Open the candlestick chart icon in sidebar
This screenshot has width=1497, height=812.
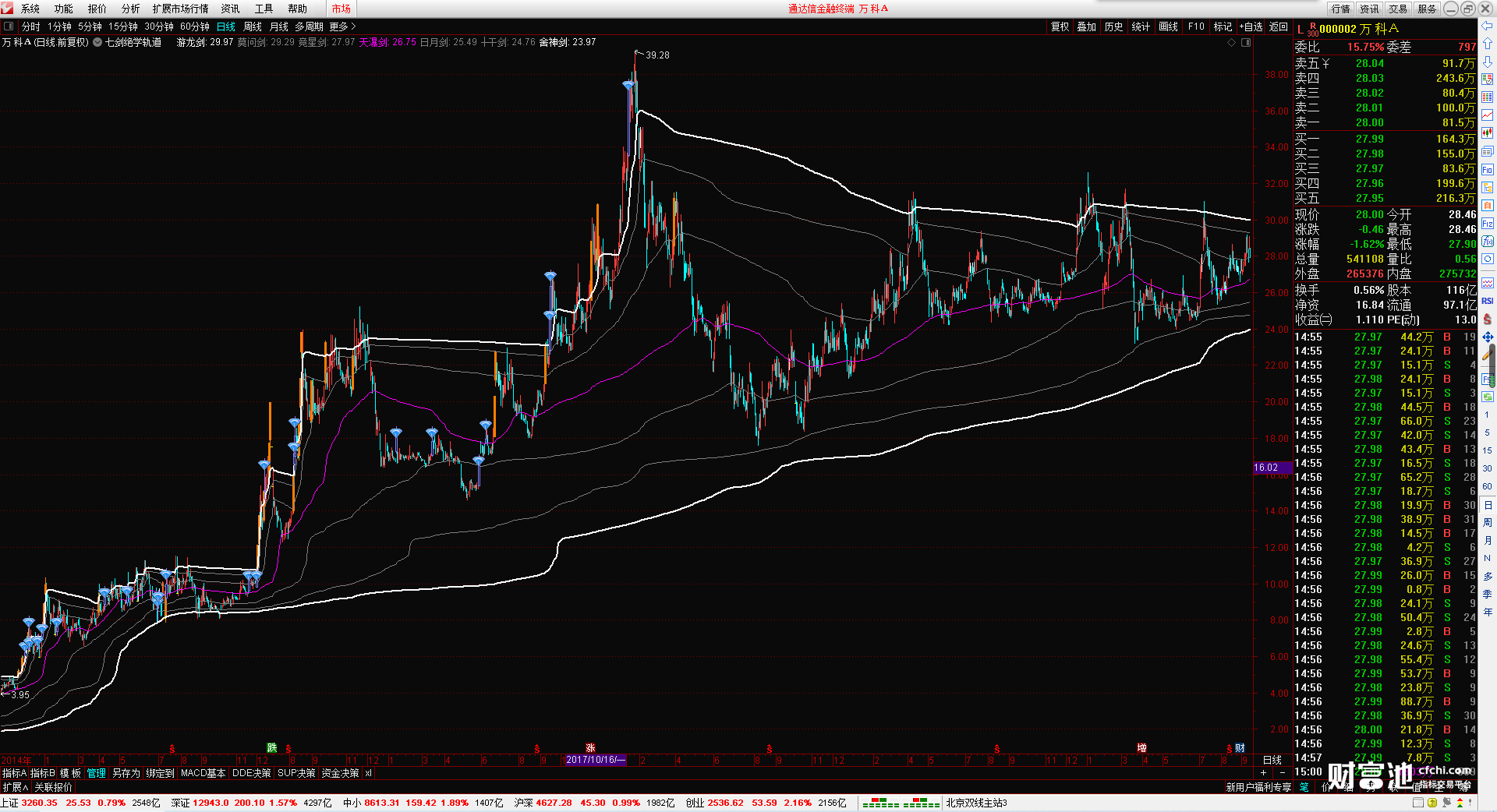tap(1487, 133)
